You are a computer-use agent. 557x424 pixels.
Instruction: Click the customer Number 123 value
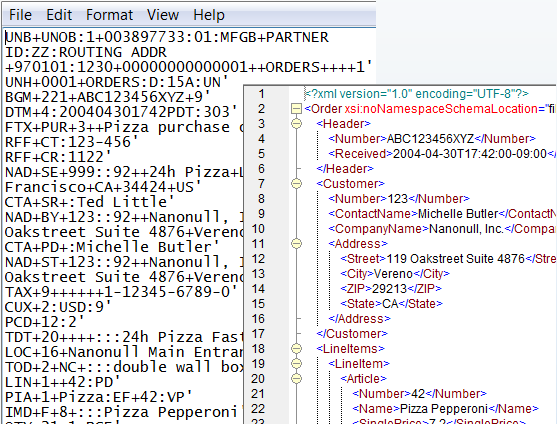(398, 199)
